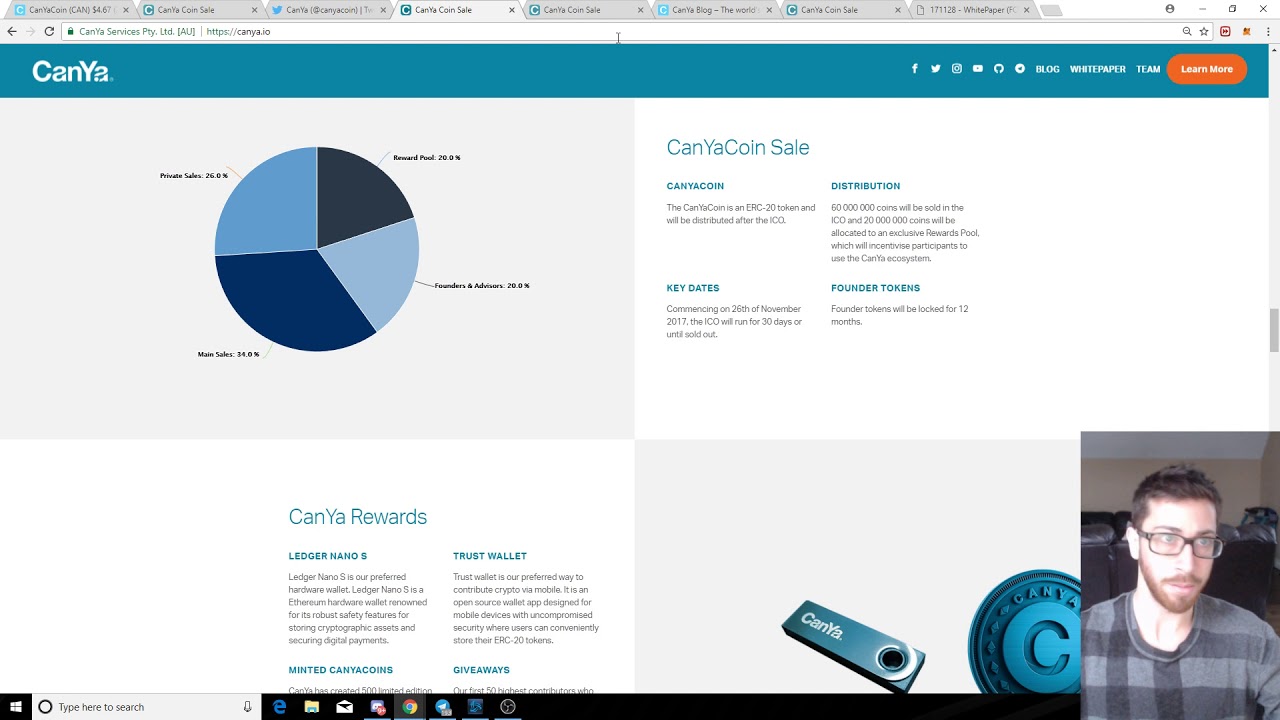This screenshot has height=720, width=1280.
Task: Click the 'GIVEAWAYS' subheading
Action: pyautogui.click(x=481, y=670)
